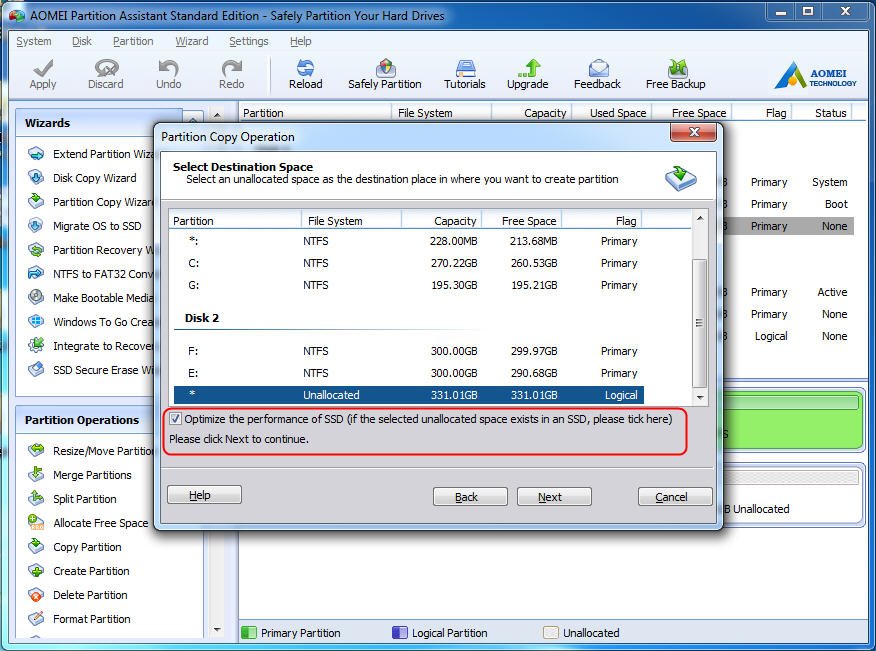The width and height of the screenshot is (876, 651).
Task: Click the Reload toolbar icon
Action: coord(305,75)
